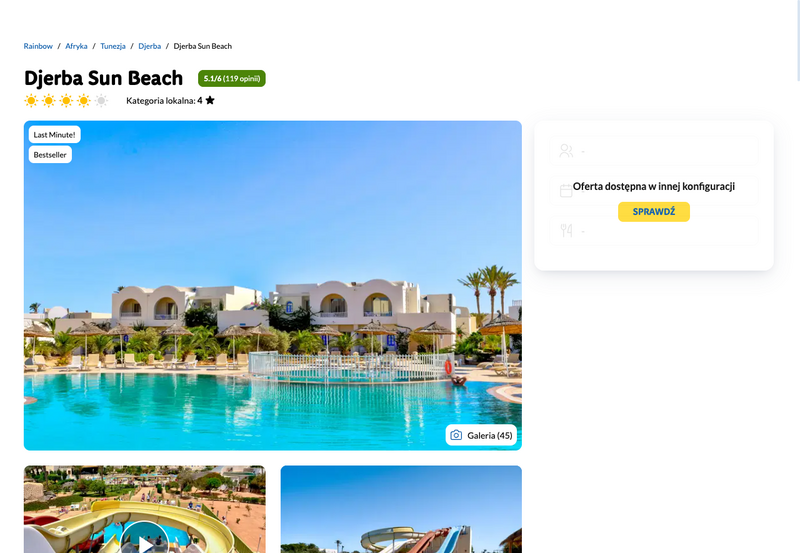
Task: Click the camera icon in Galeria button
Action: point(456,435)
